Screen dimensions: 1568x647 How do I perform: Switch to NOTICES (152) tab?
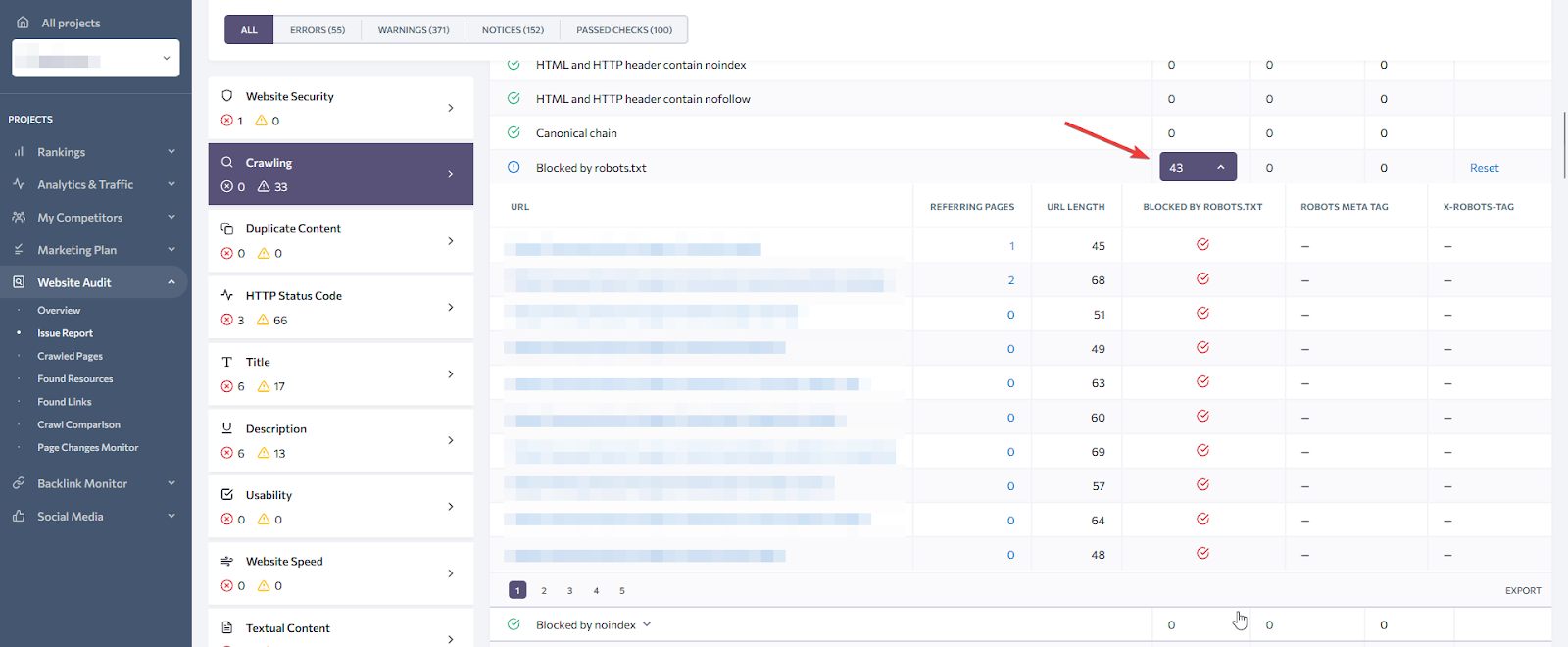click(x=513, y=29)
